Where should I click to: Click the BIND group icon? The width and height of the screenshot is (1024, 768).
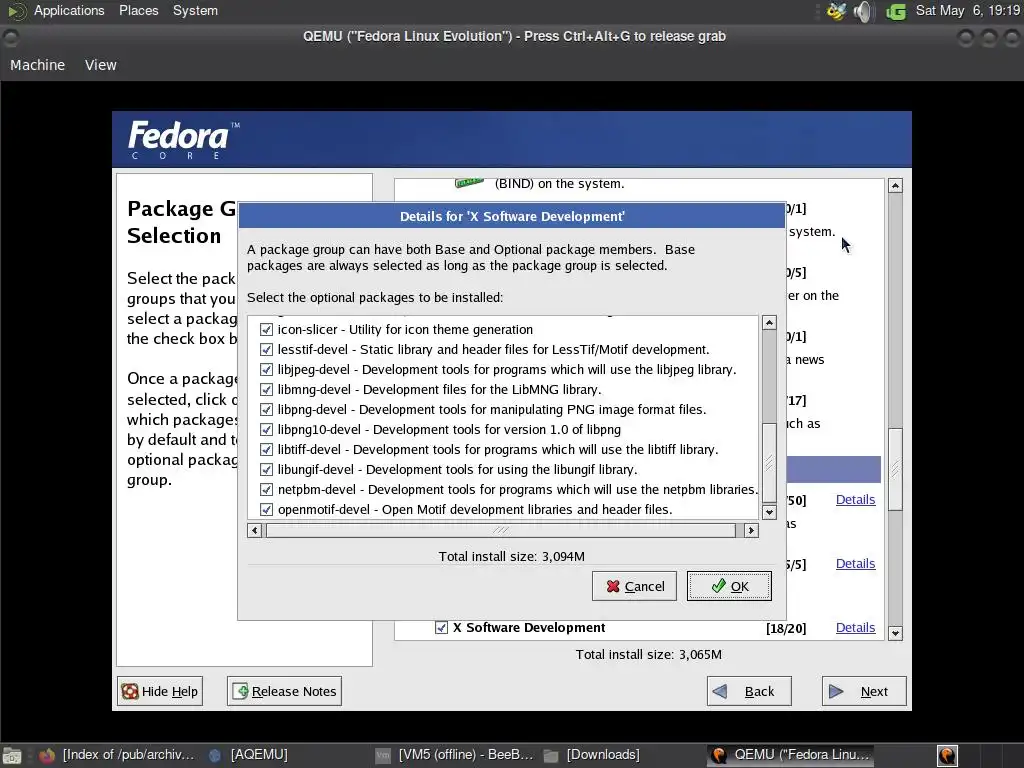(x=470, y=183)
